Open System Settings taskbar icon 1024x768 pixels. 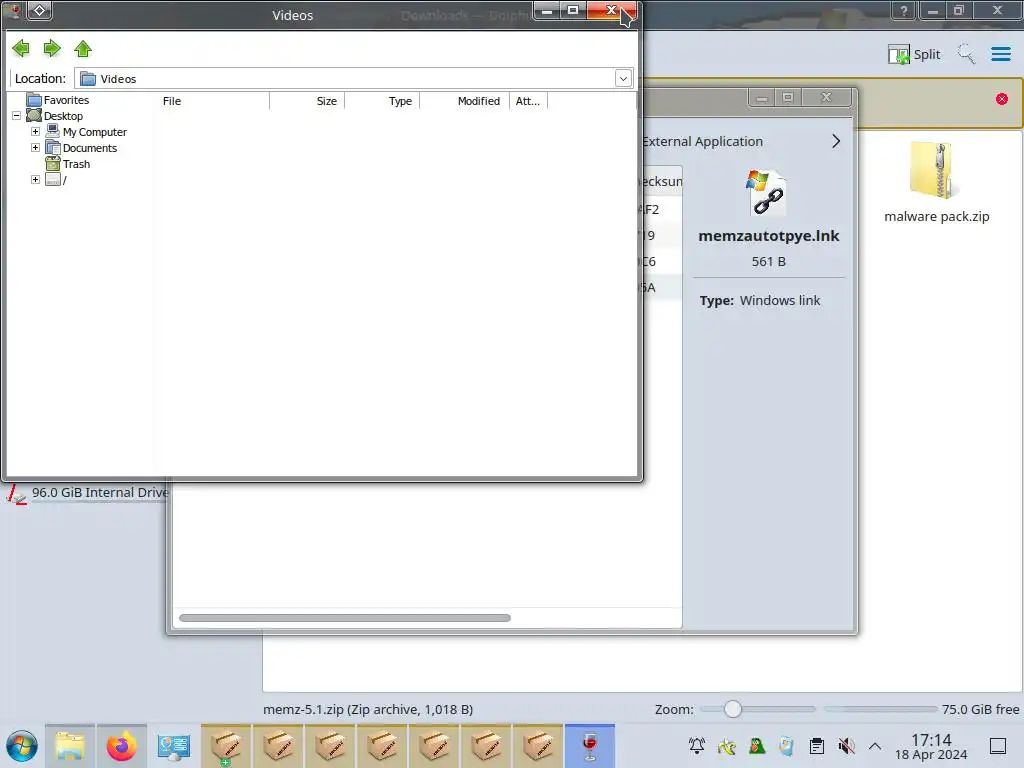tap(174, 746)
